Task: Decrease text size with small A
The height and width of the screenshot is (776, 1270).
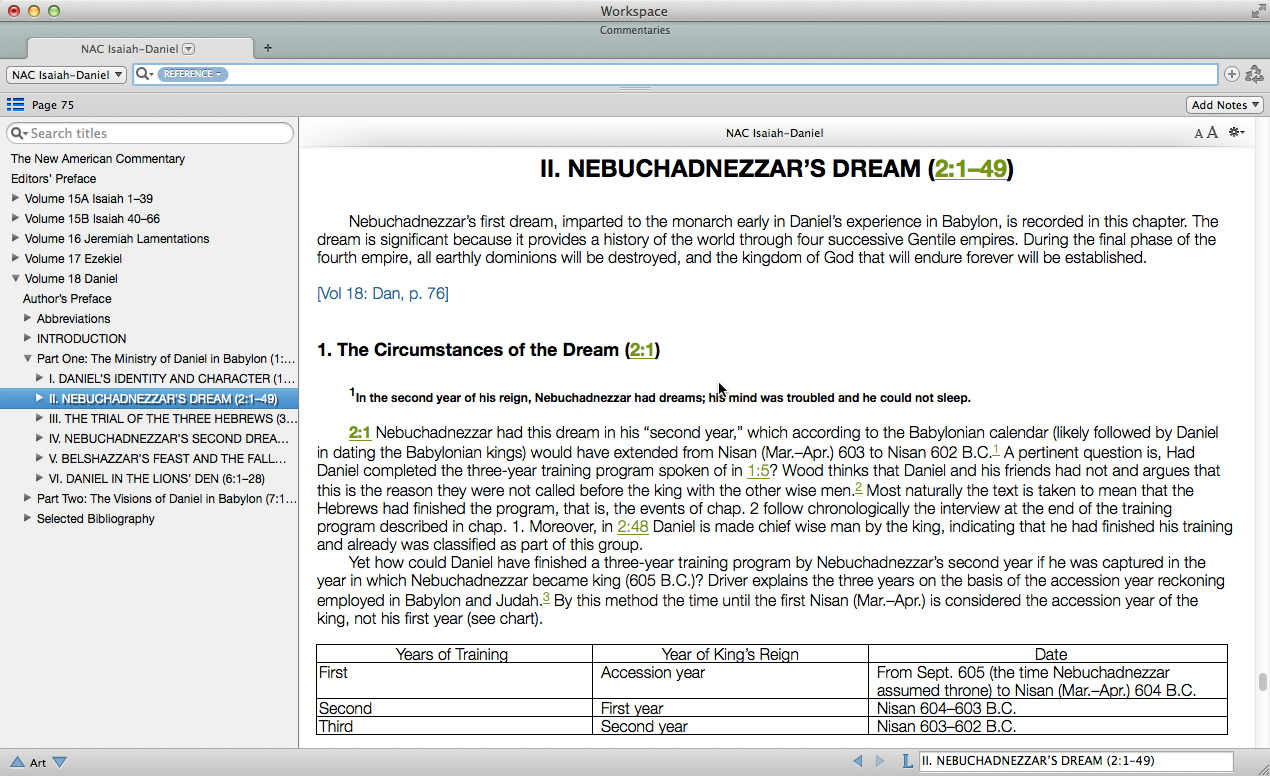Action: [x=1199, y=134]
